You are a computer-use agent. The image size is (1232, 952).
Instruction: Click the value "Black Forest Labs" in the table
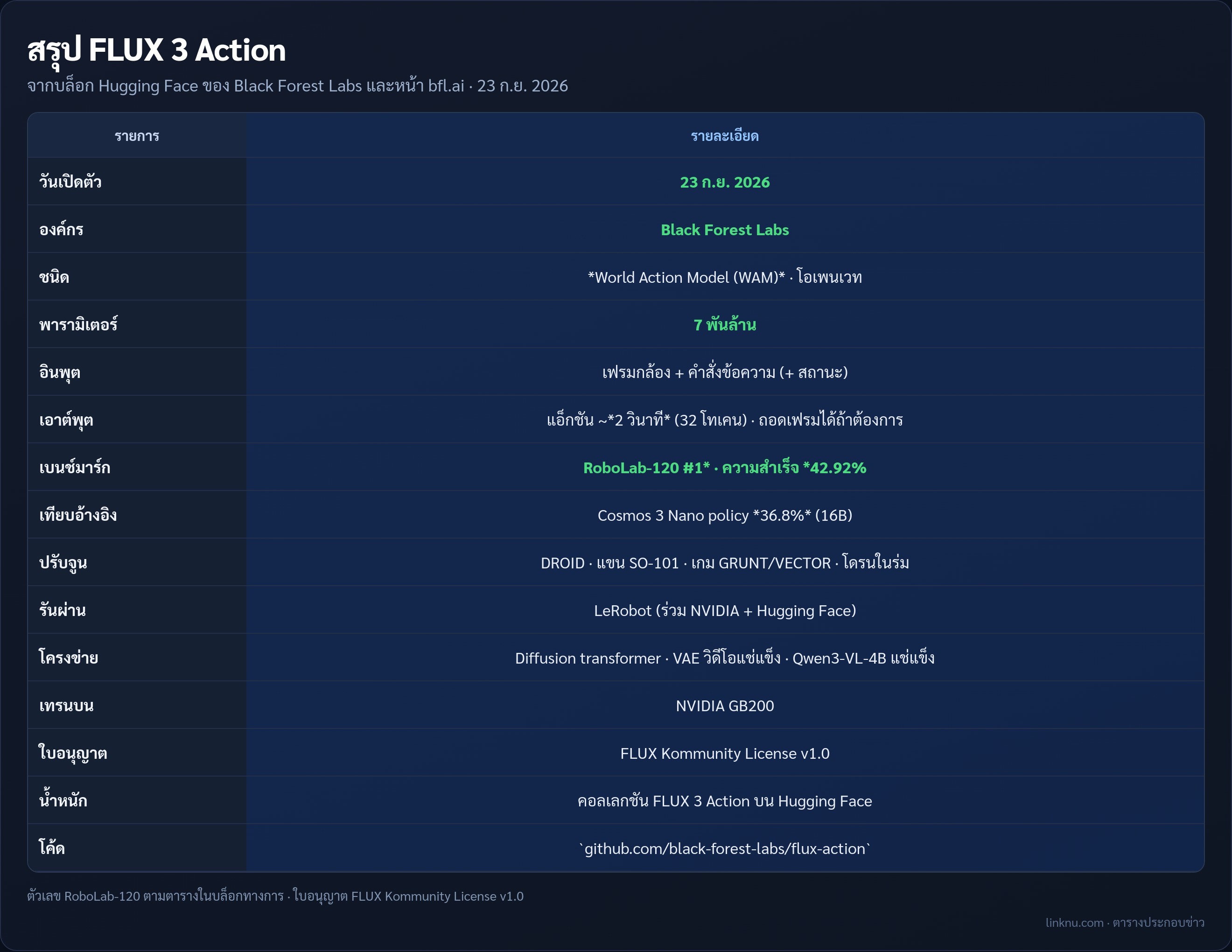tap(724, 230)
